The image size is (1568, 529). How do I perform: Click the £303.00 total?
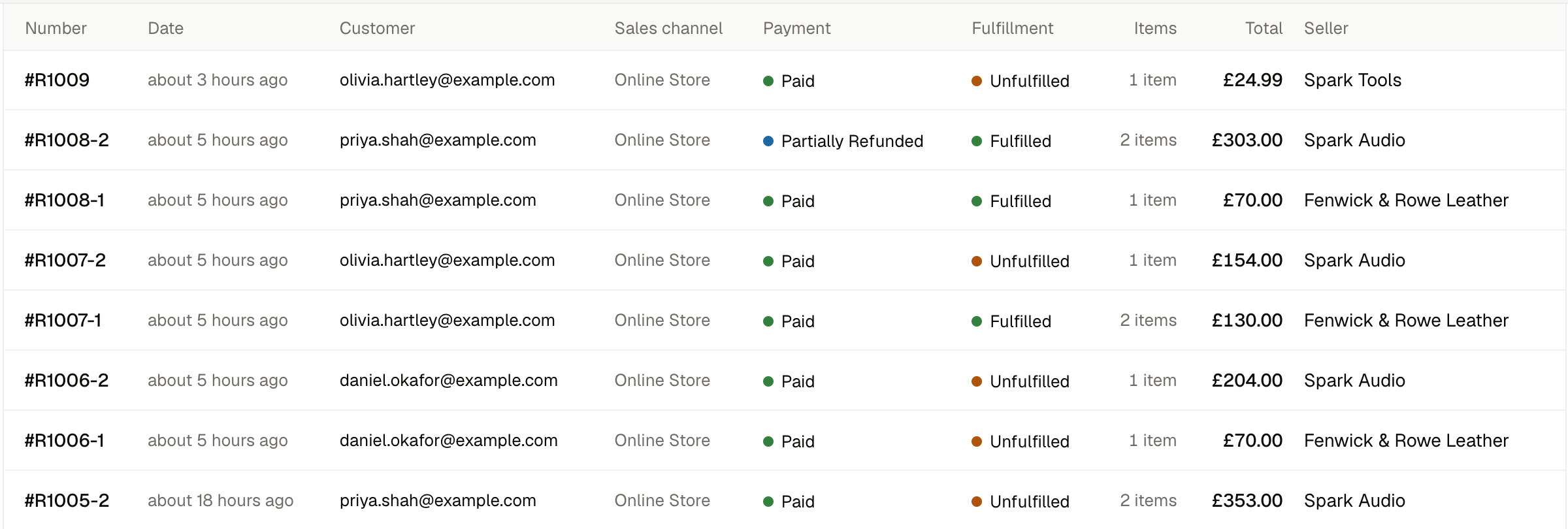[1247, 140]
